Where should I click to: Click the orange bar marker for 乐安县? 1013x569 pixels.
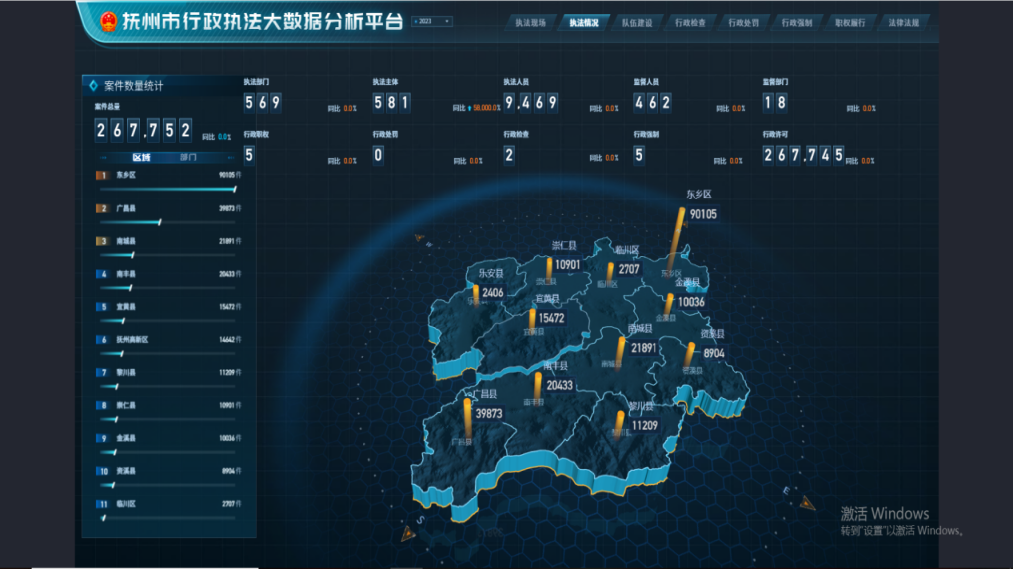[475, 294]
